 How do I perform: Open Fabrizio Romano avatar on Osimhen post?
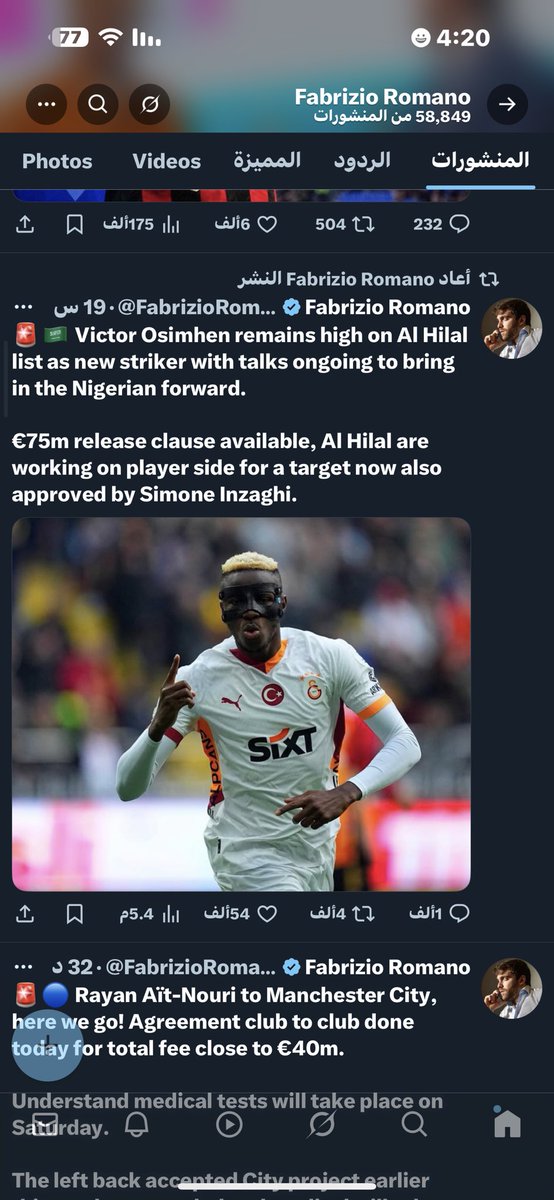click(x=511, y=329)
